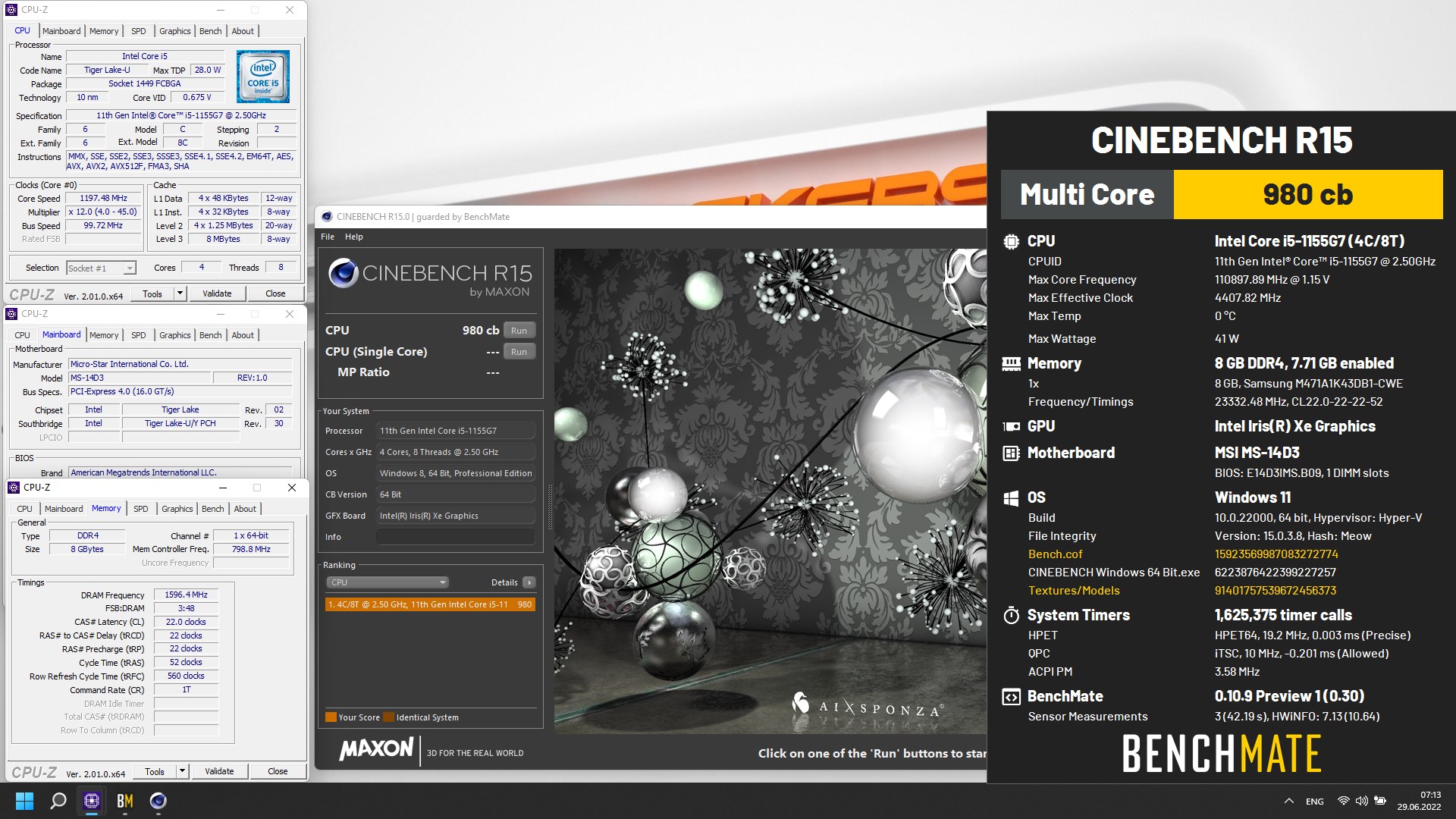The height and width of the screenshot is (819, 1456).
Task: Click Details arrow in Ranking panel
Action: pos(529,582)
